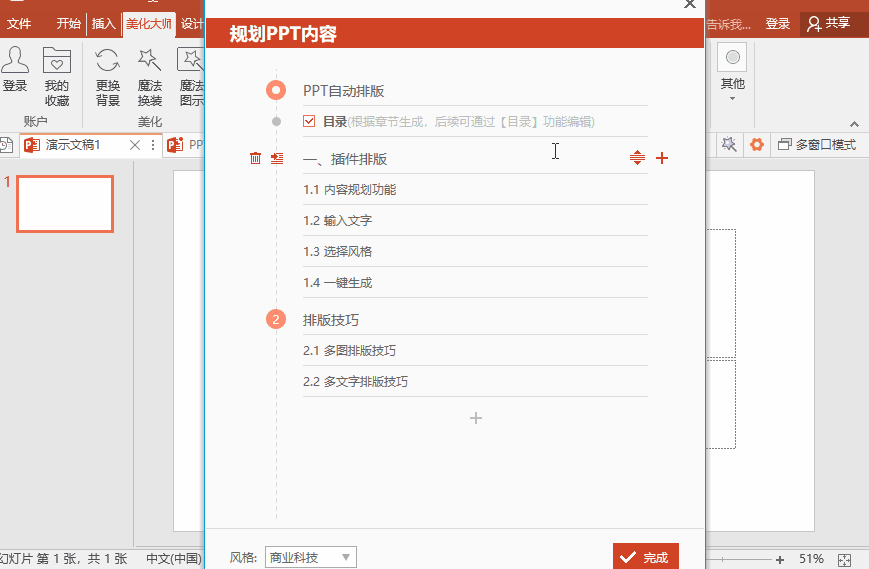Click the title circle marker icon

coord(275,90)
